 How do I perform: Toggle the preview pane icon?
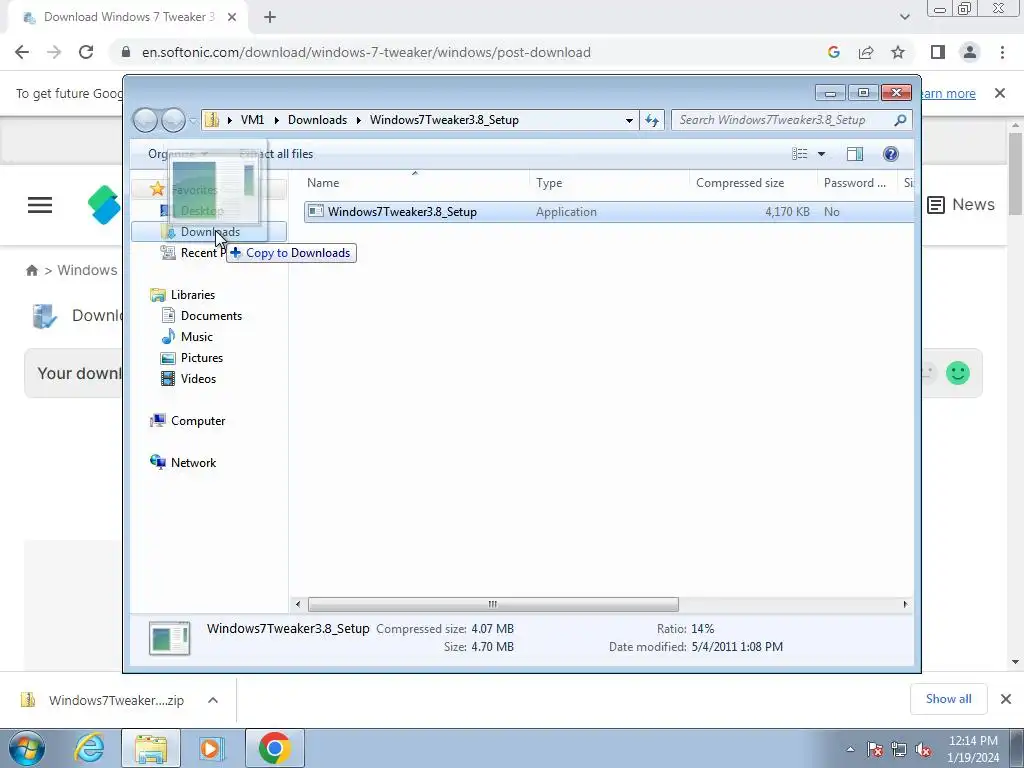(854, 154)
